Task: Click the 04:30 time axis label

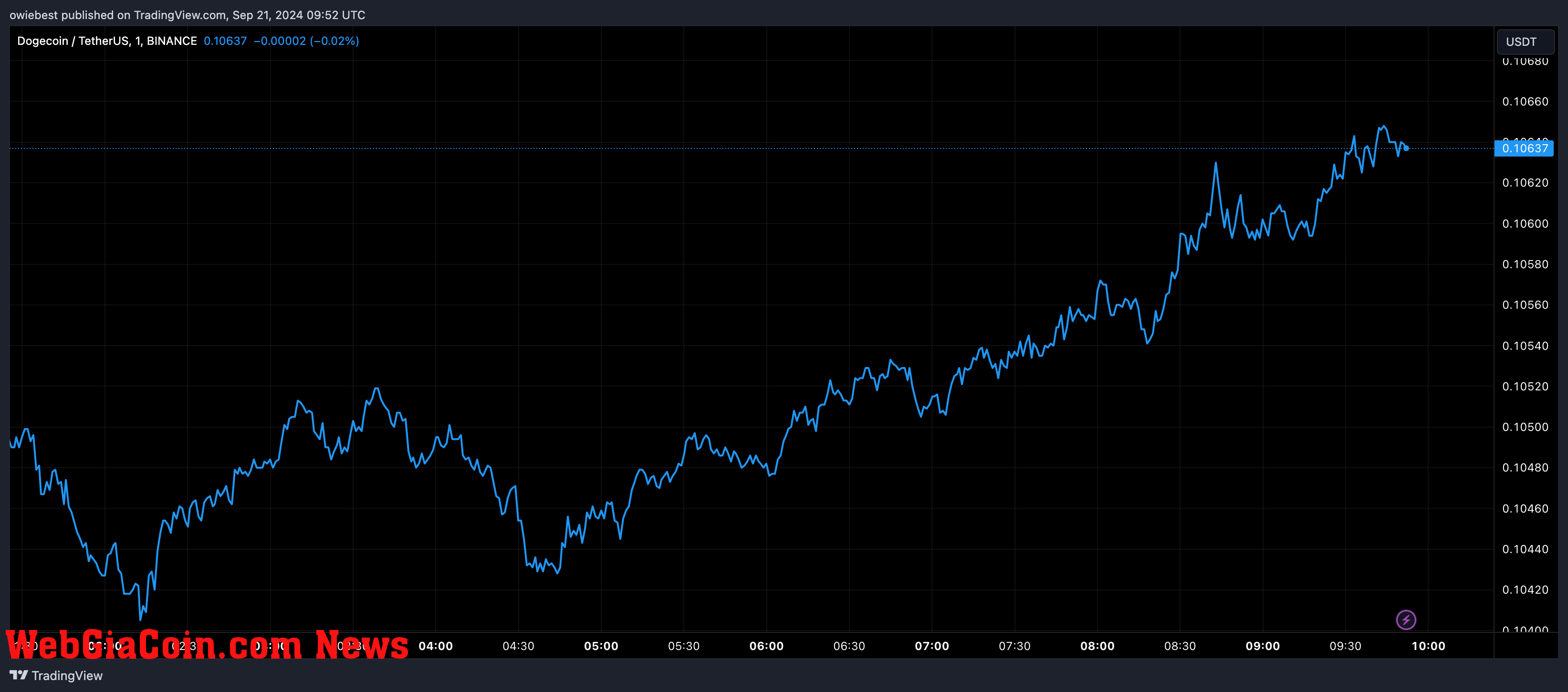Action: 518,646
